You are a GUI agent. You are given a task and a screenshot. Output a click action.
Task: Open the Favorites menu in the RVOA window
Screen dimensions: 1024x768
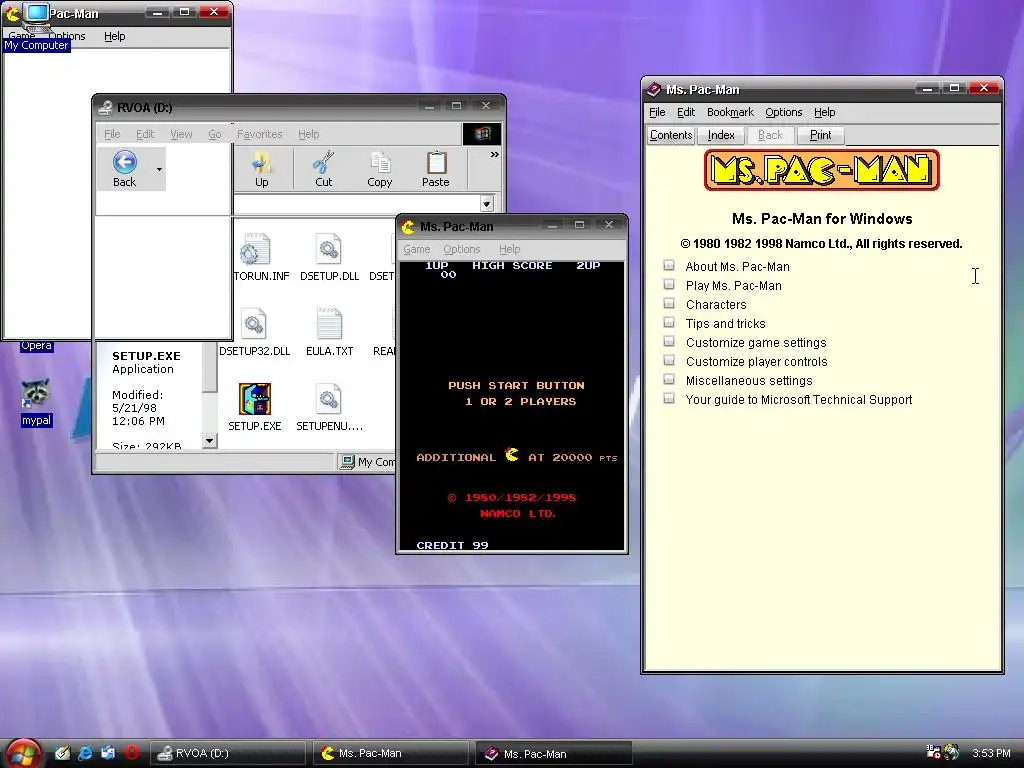259,134
